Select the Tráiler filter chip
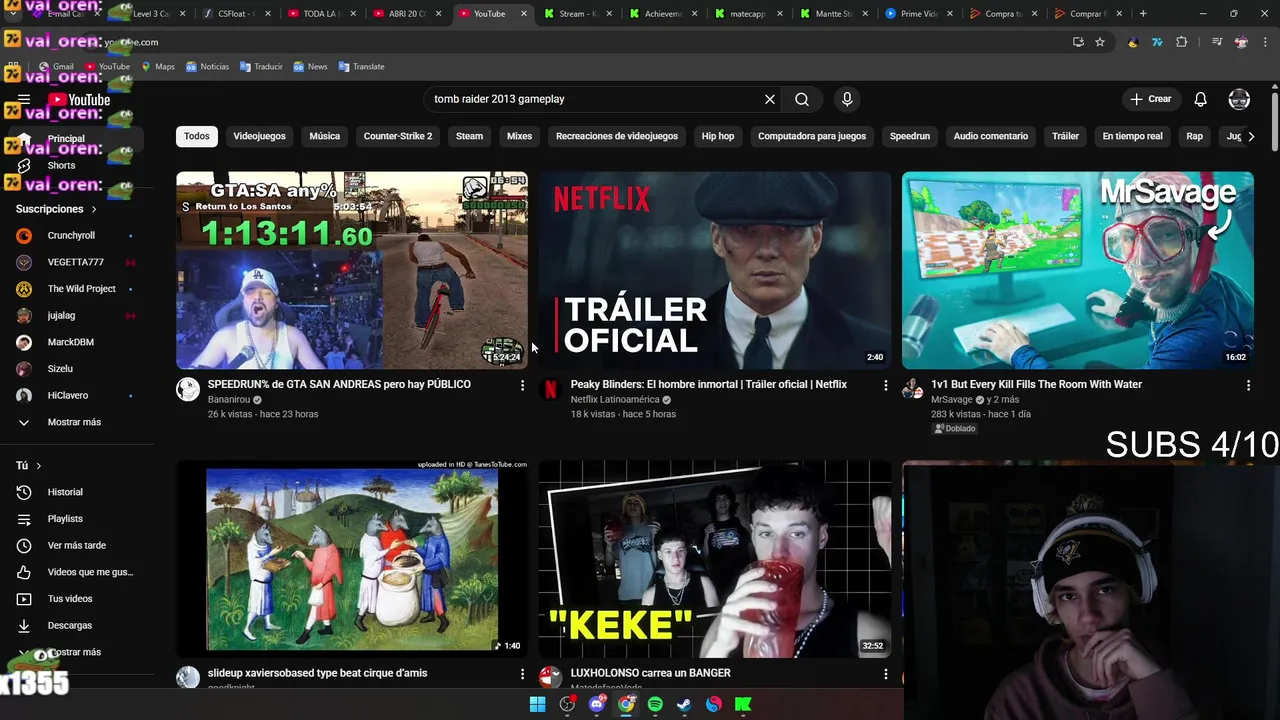This screenshot has width=1280, height=720. 1065,136
